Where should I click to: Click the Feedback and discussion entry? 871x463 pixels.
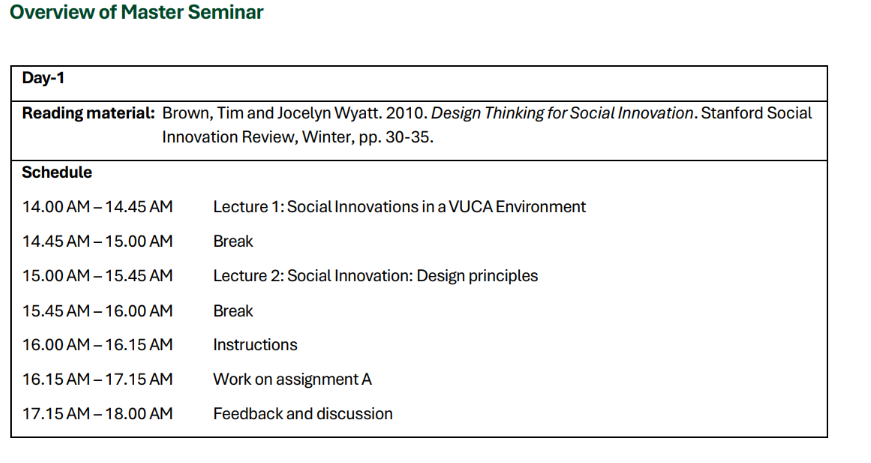tap(303, 414)
